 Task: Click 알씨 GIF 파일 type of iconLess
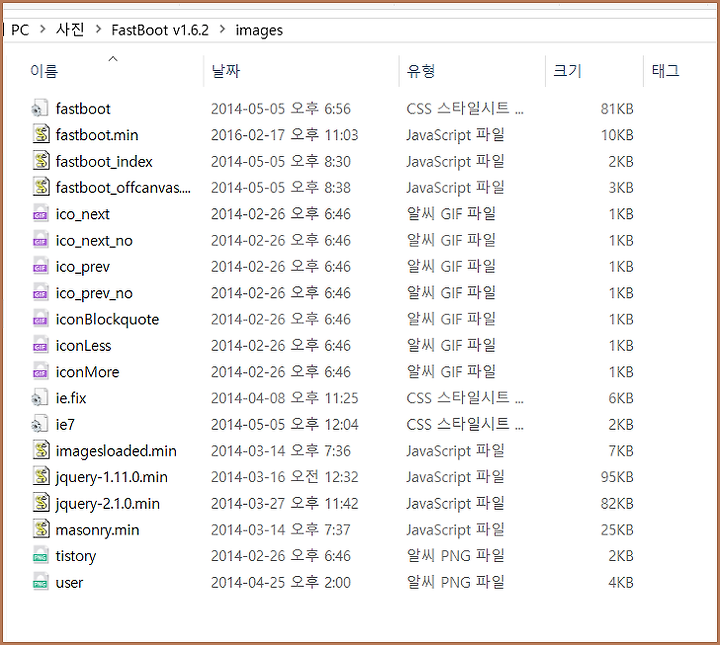[451, 345]
